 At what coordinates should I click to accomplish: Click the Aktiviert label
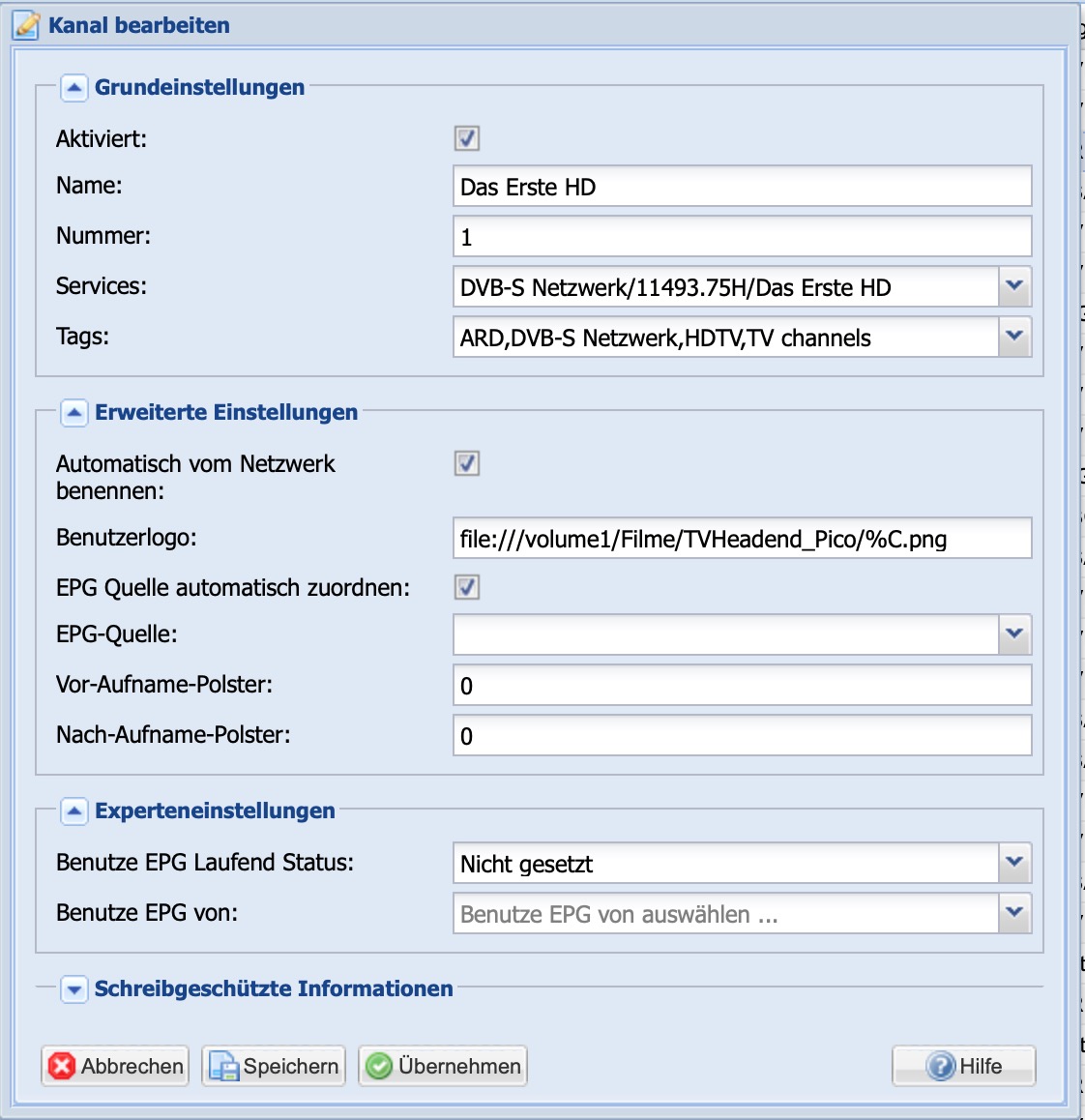point(102,138)
